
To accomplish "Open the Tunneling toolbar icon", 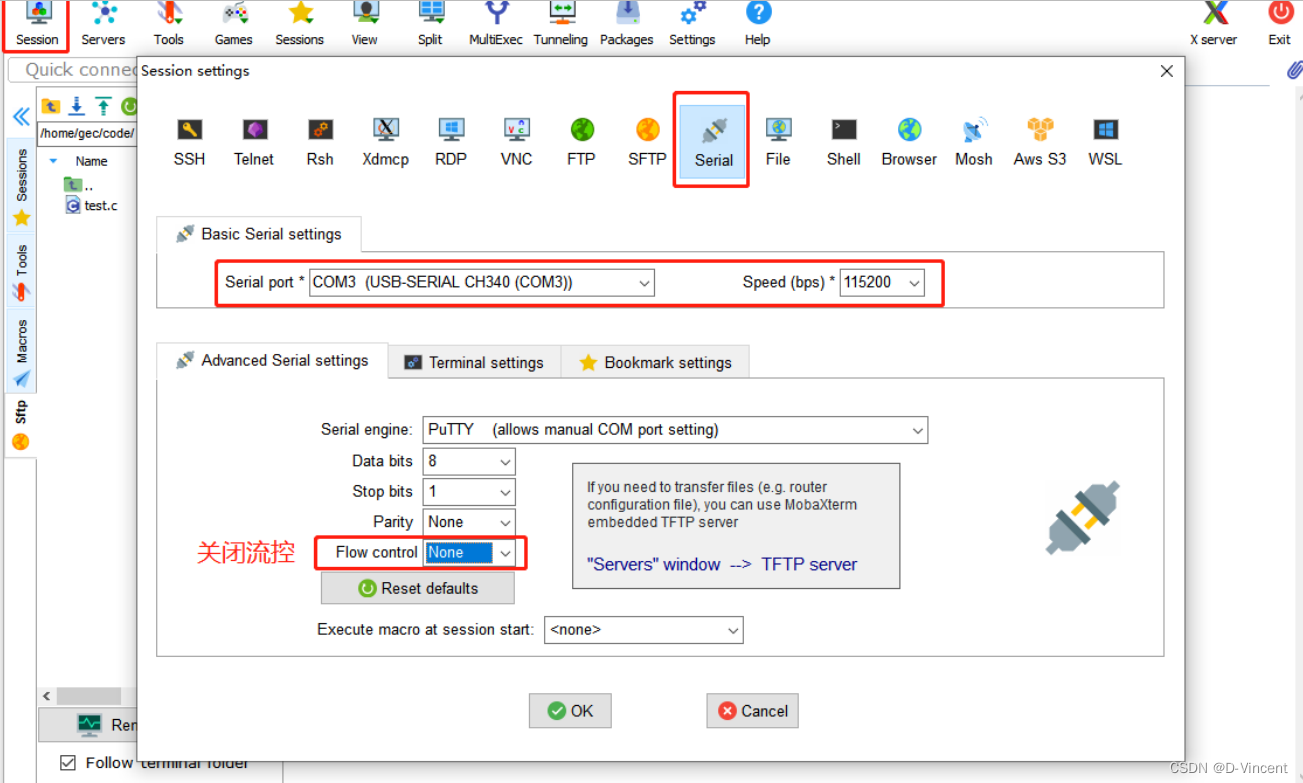I will pyautogui.click(x=560, y=25).
